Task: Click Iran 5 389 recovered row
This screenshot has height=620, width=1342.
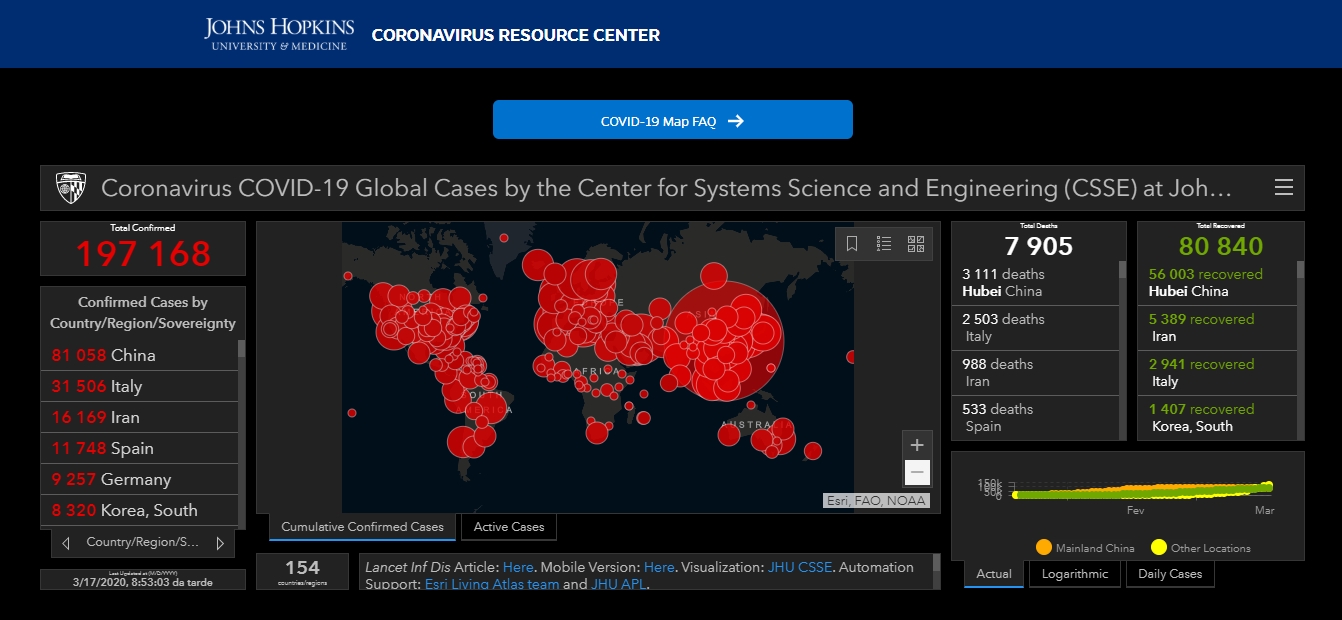Action: point(1217,328)
